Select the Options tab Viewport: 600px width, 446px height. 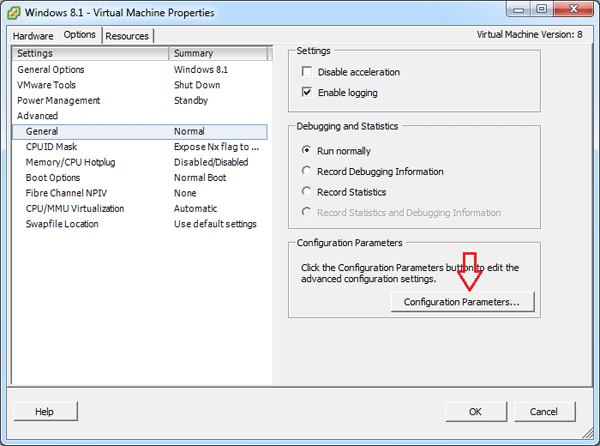[80, 35]
